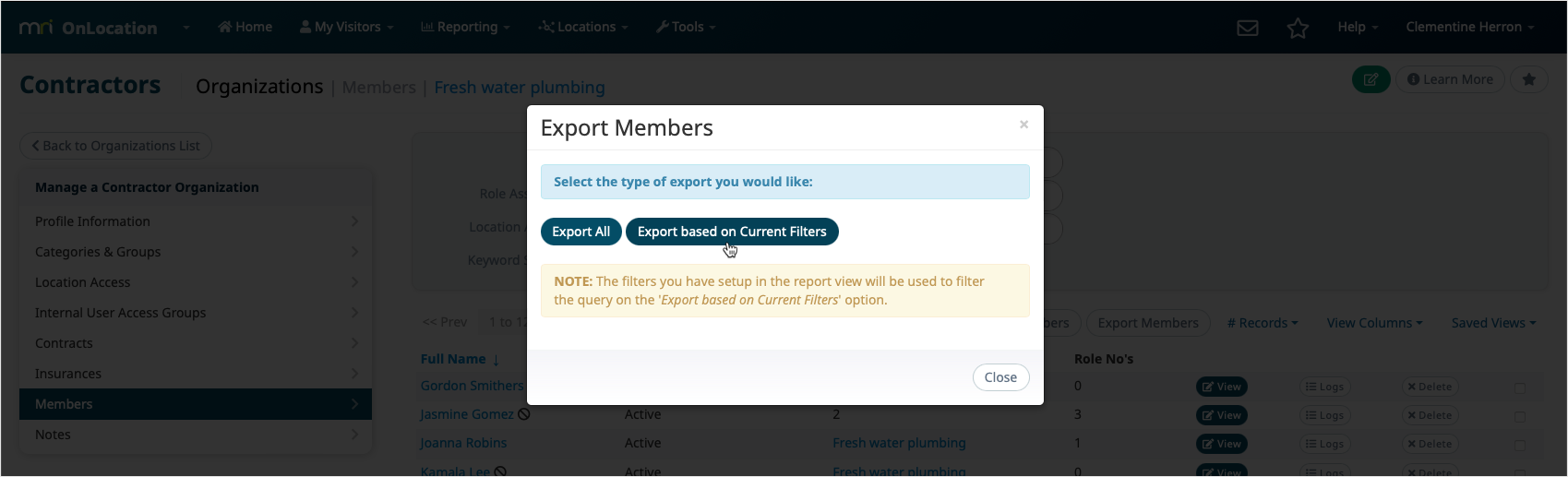Click the Export All button
Screen dimensions: 1568x477
pos(581,232)
